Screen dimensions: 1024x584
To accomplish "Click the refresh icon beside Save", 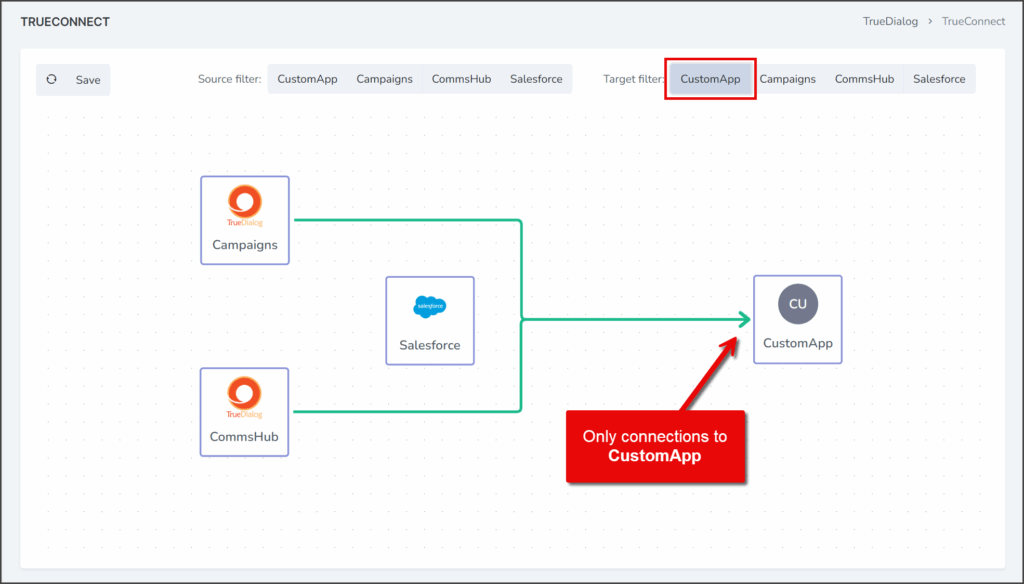I will (52, 80).
